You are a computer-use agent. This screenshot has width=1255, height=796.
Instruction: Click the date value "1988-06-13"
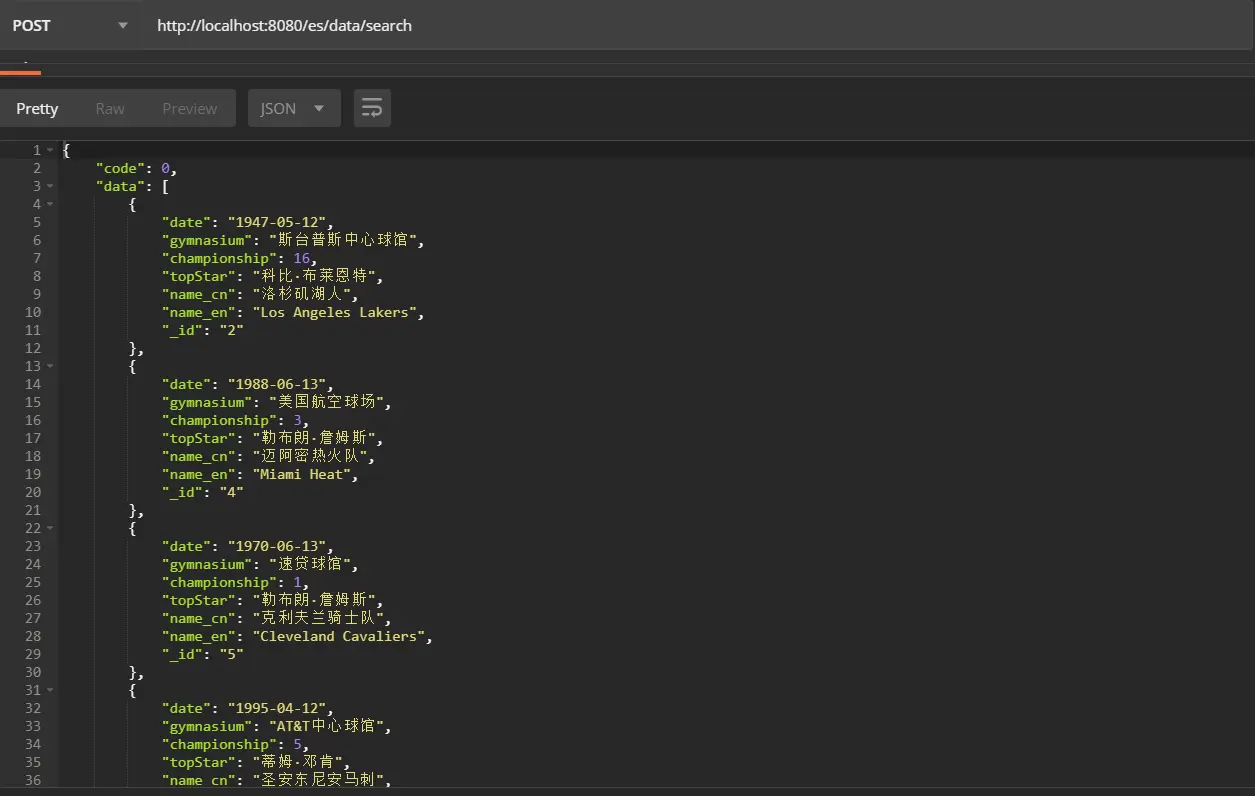[279, 384]
